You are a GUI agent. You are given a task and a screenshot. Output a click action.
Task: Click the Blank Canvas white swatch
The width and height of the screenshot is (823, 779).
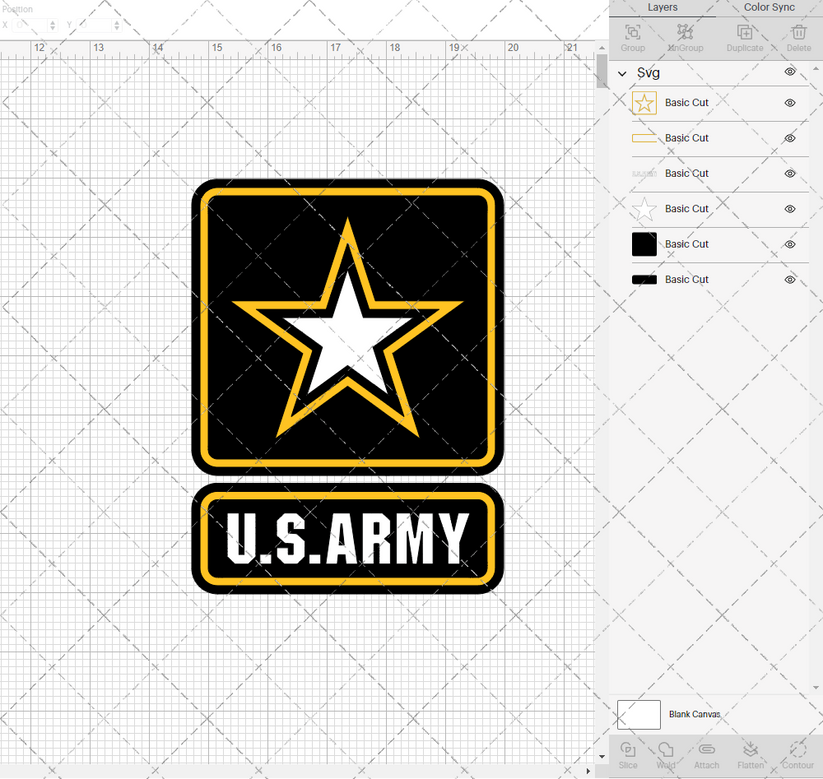640,714
